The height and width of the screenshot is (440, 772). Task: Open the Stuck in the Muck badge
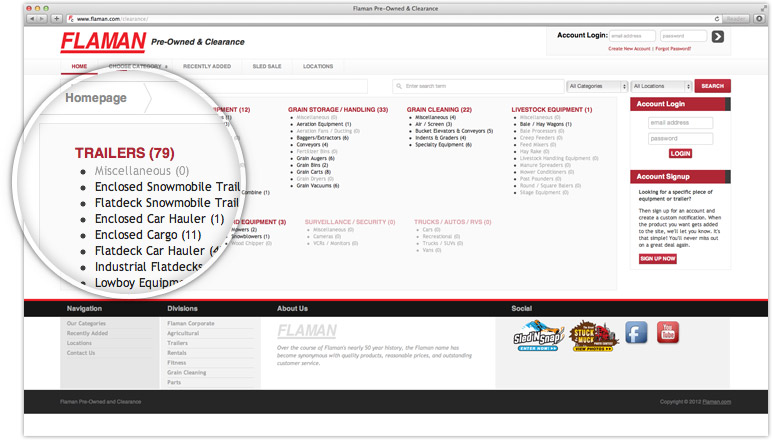point(593,337)
